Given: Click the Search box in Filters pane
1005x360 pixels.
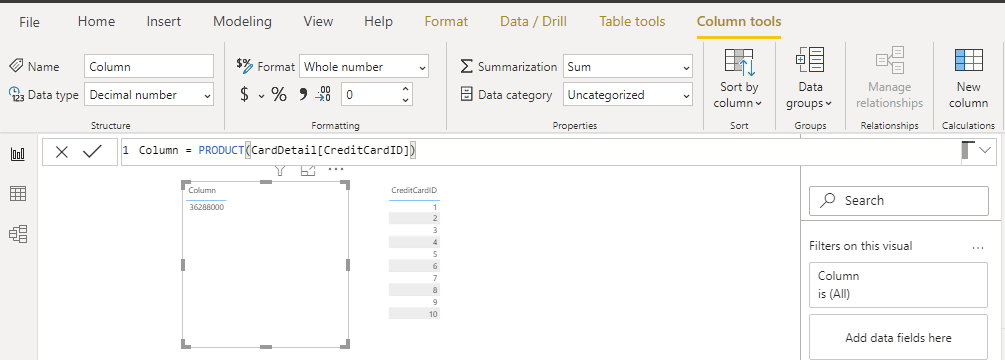Looking at the screenshot, I should [899, 200].
